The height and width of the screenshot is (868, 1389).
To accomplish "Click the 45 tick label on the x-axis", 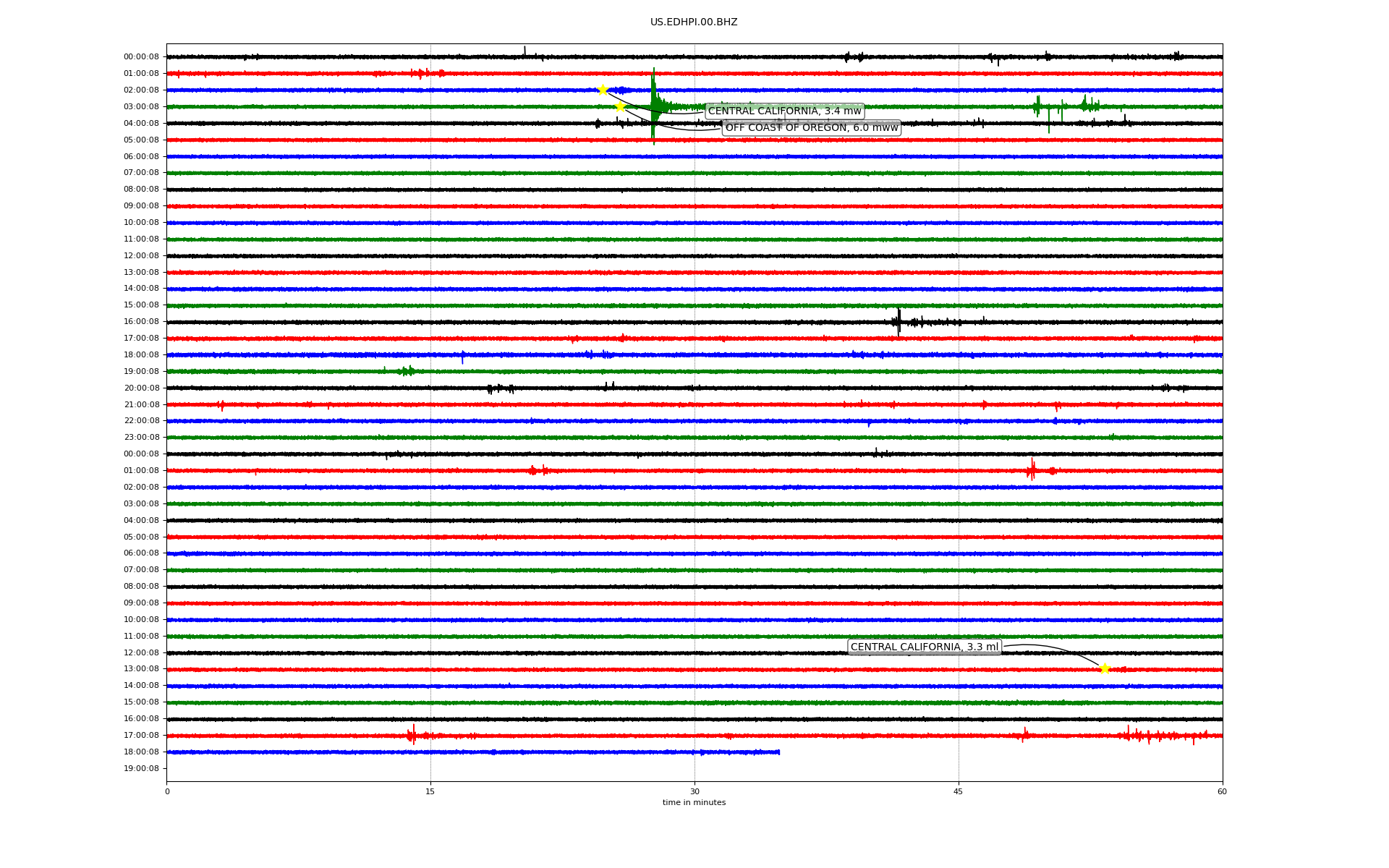I will 959,791.
